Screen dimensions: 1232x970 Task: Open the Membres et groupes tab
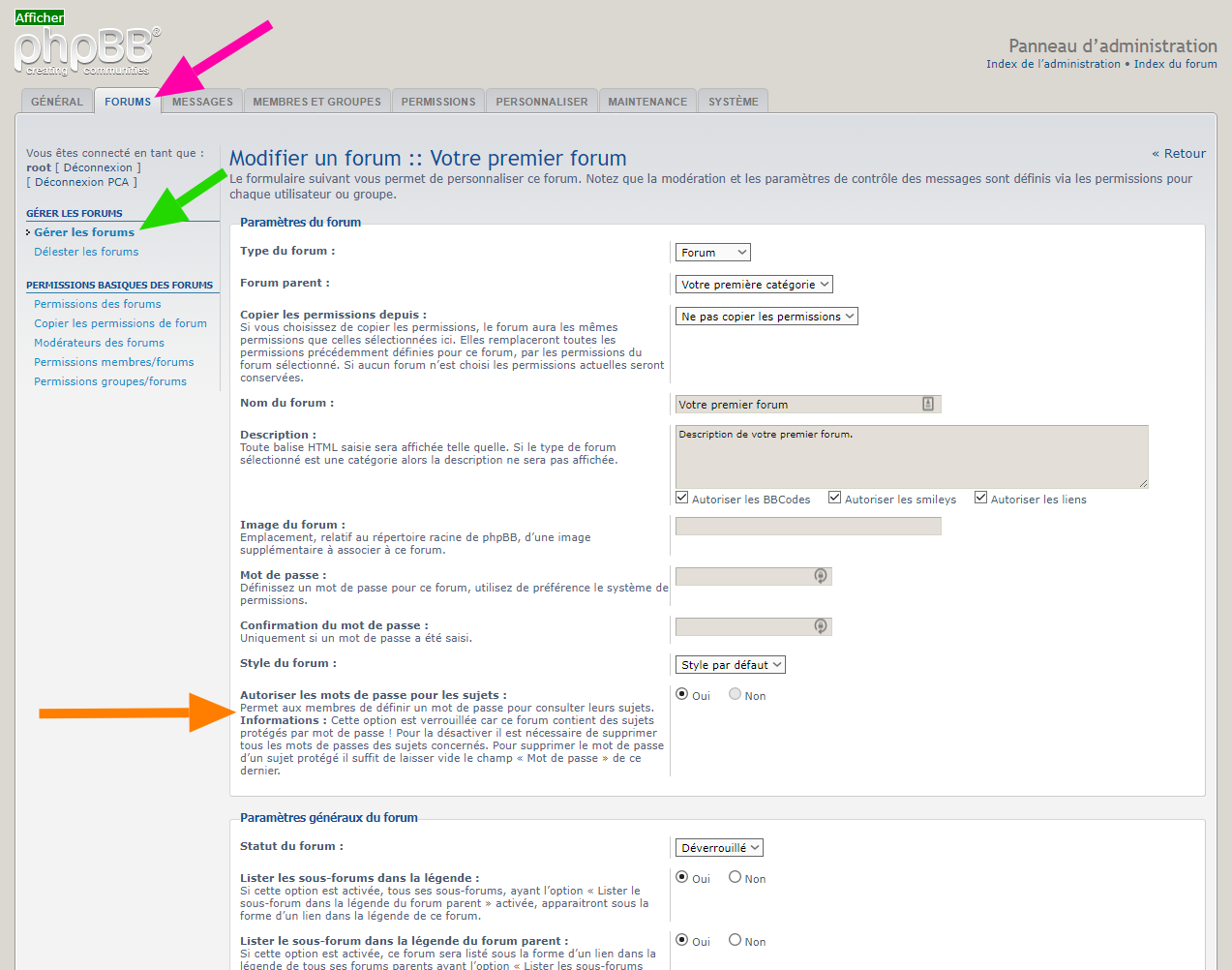pyautogui.click(x=316, y=102)
